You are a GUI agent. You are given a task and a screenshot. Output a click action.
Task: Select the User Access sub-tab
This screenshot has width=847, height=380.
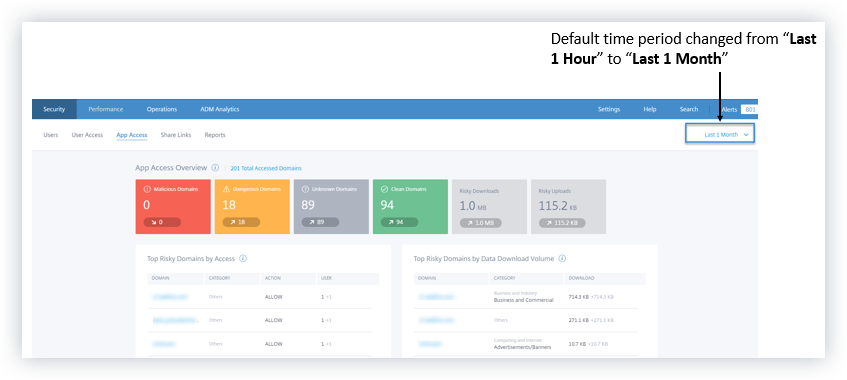tap(87, 135)
